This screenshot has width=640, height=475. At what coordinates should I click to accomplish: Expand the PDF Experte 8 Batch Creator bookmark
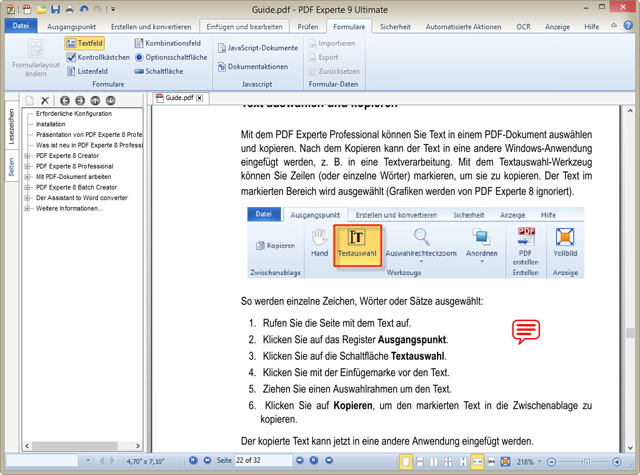tap(27, 187)
